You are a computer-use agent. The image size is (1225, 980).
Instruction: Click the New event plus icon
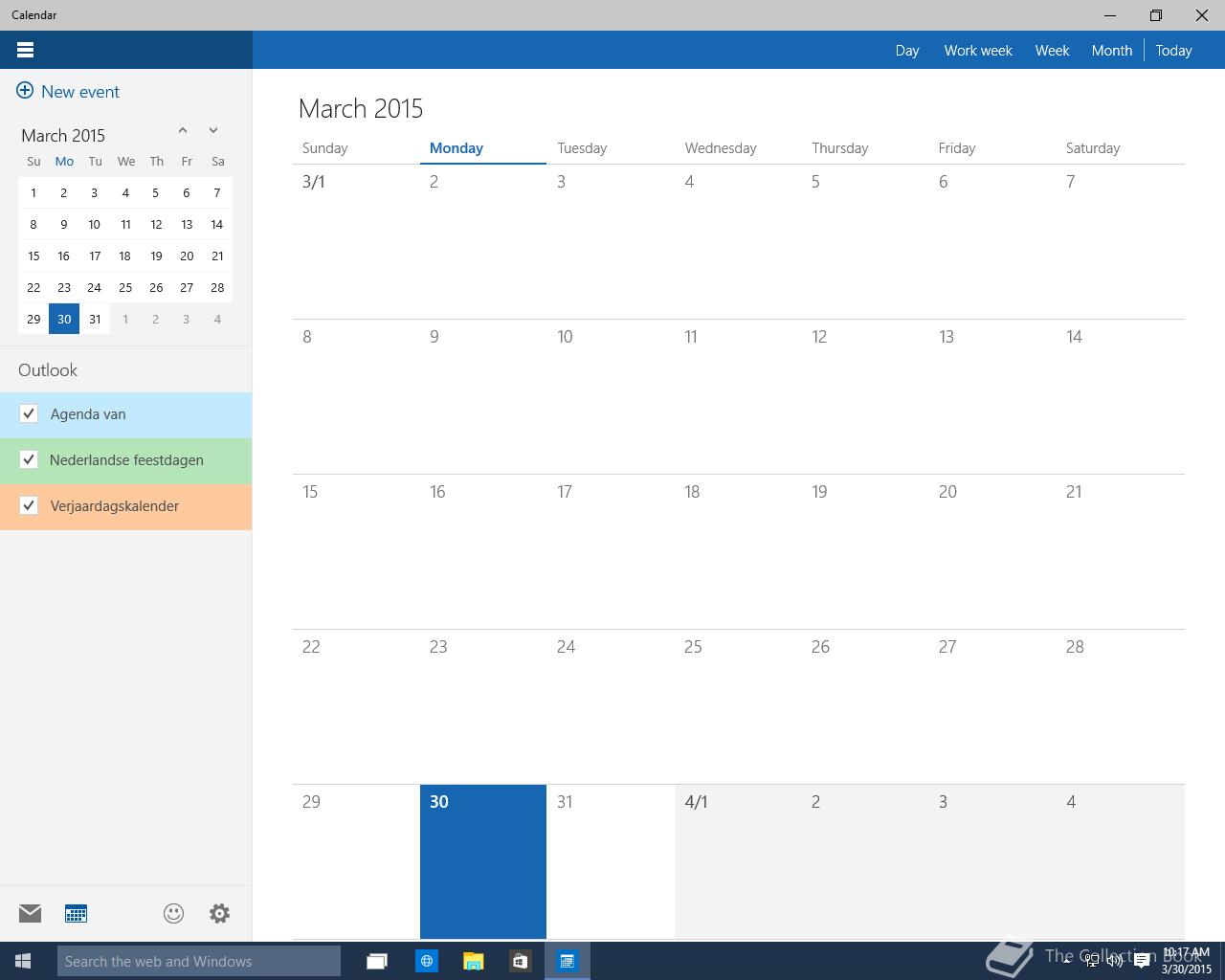click(x=25, y=91)
